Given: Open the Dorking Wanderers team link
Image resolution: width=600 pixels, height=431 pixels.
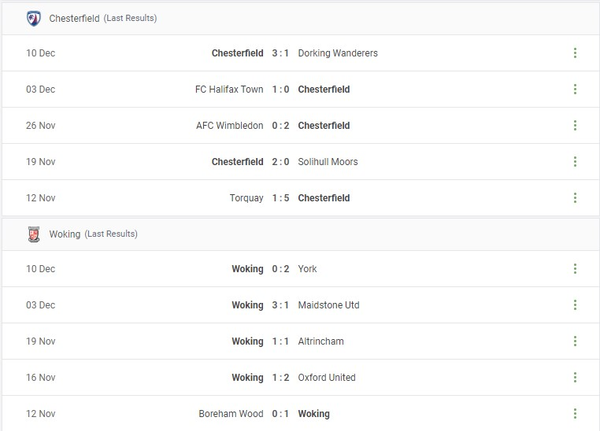Looking at the screenshot, I should pyautogui.click(x=337, y=53).
